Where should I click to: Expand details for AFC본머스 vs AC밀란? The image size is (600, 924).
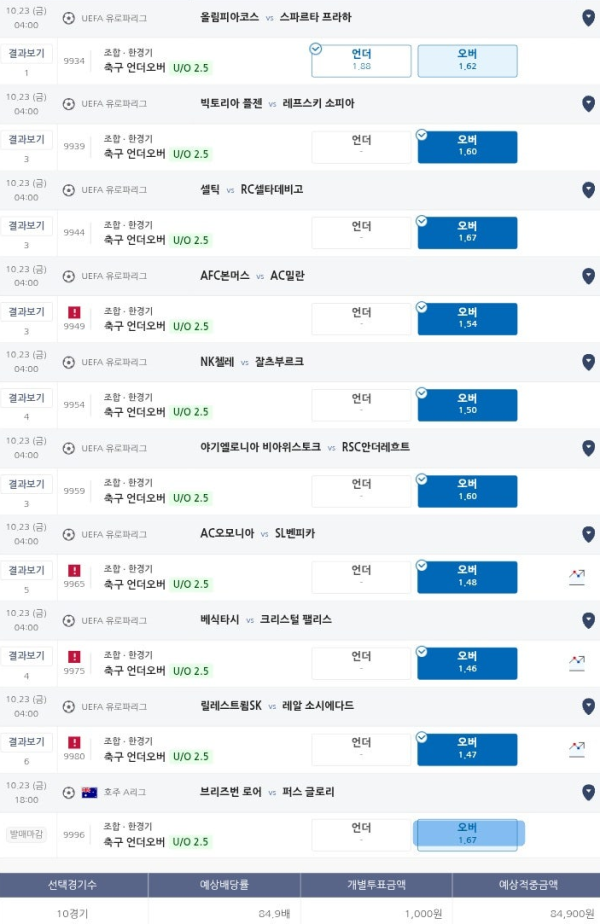[x=588, y=276]
